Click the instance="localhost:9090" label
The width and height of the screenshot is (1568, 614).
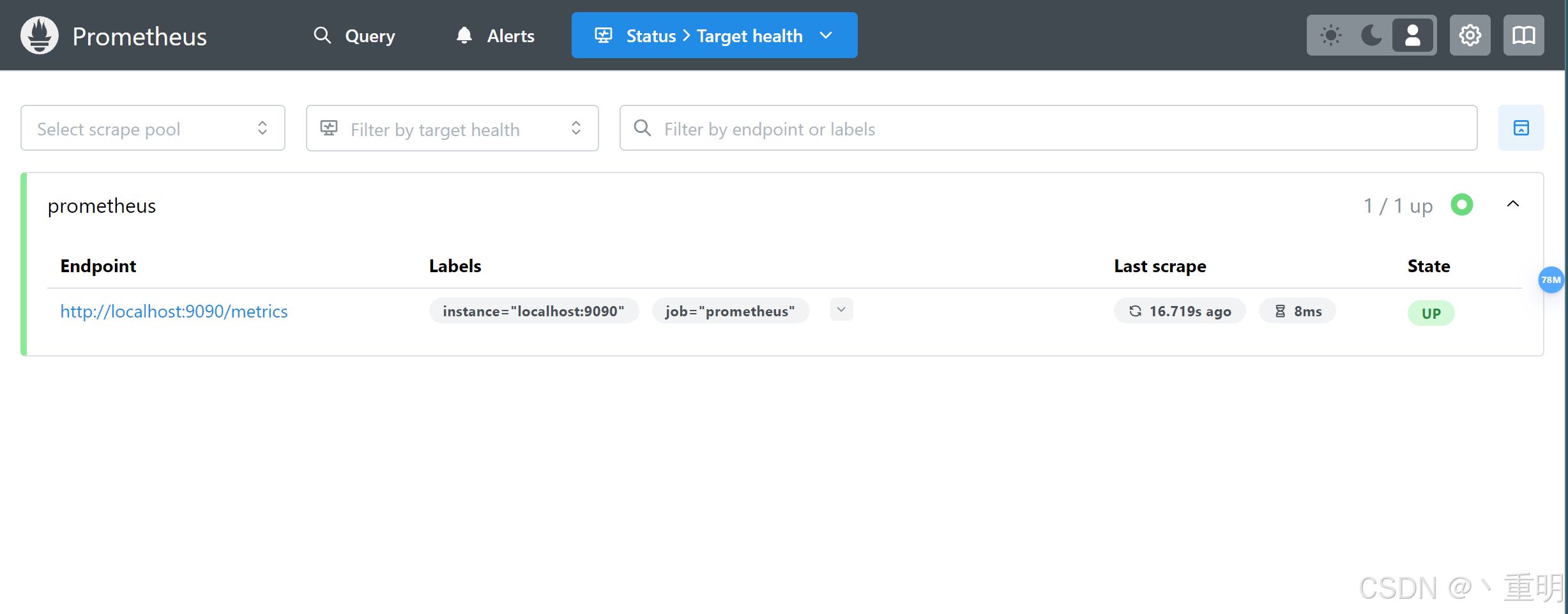coord(533,311)
